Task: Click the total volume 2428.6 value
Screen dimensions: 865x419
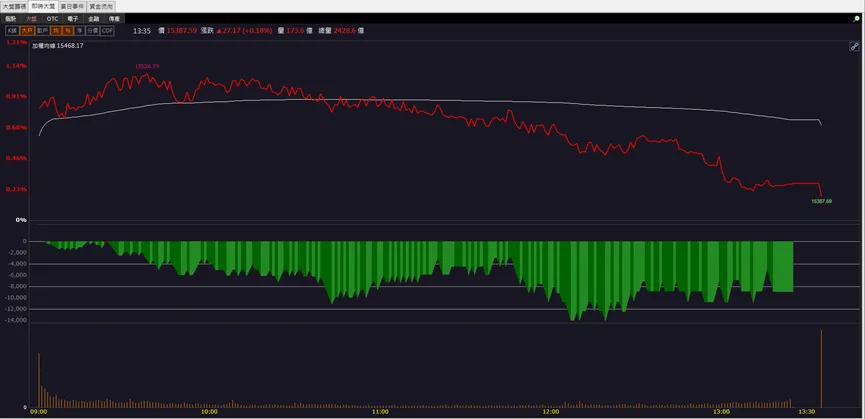Action: (345, 31)
